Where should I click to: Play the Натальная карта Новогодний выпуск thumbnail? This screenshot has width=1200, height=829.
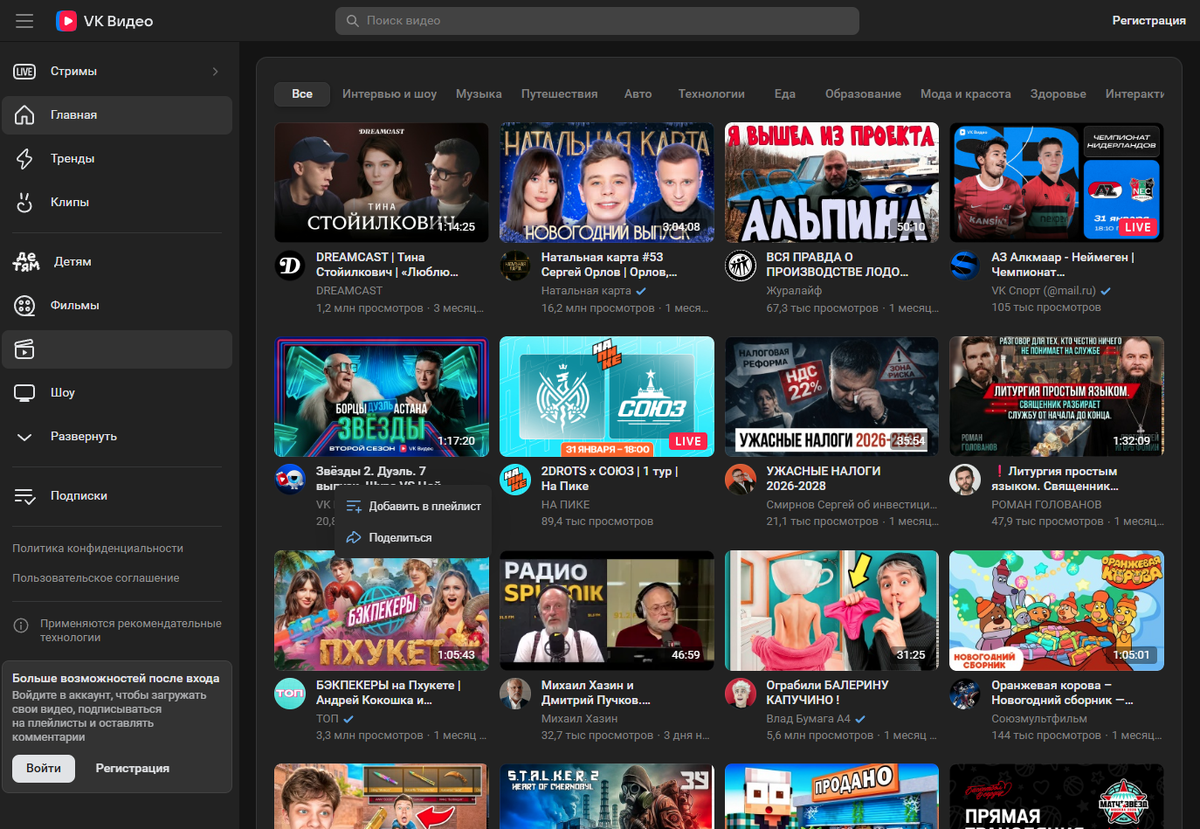607,183
